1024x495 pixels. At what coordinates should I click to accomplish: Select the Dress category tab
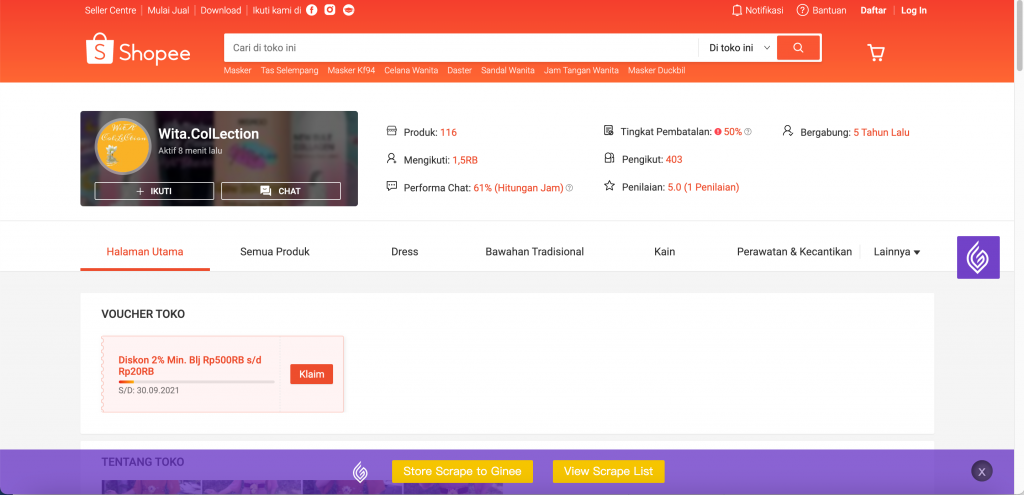[405, 251]
